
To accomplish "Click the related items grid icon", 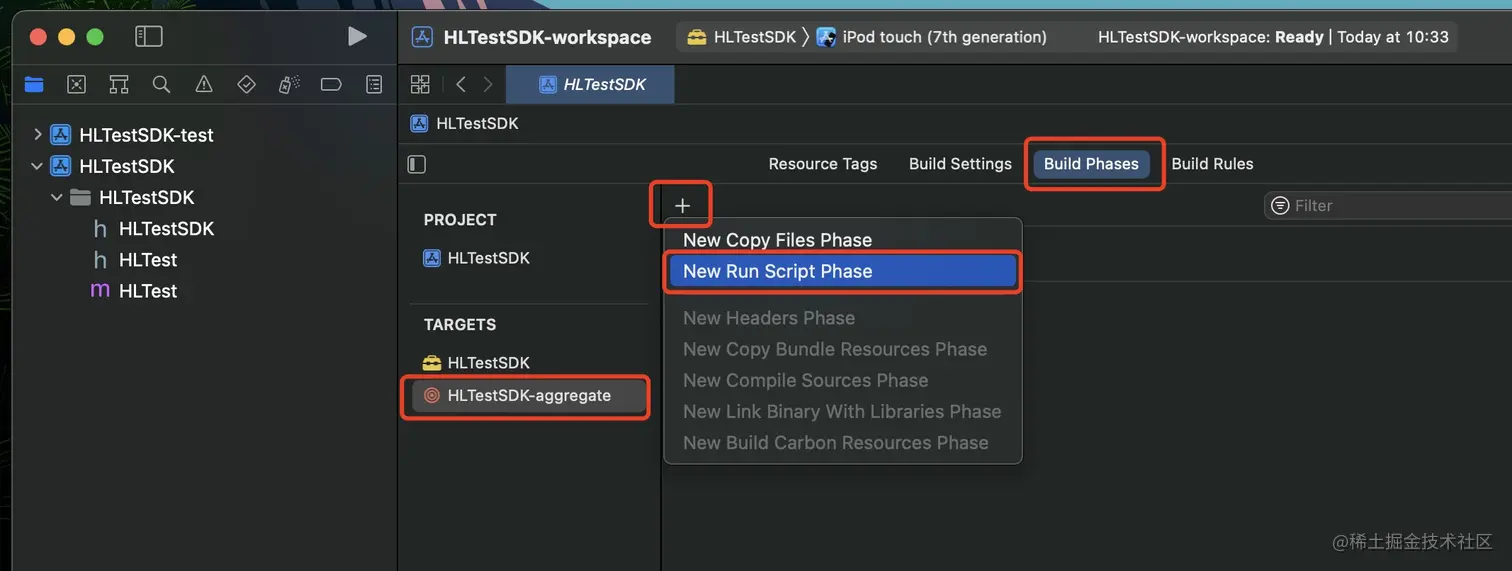I will point(420,84).
